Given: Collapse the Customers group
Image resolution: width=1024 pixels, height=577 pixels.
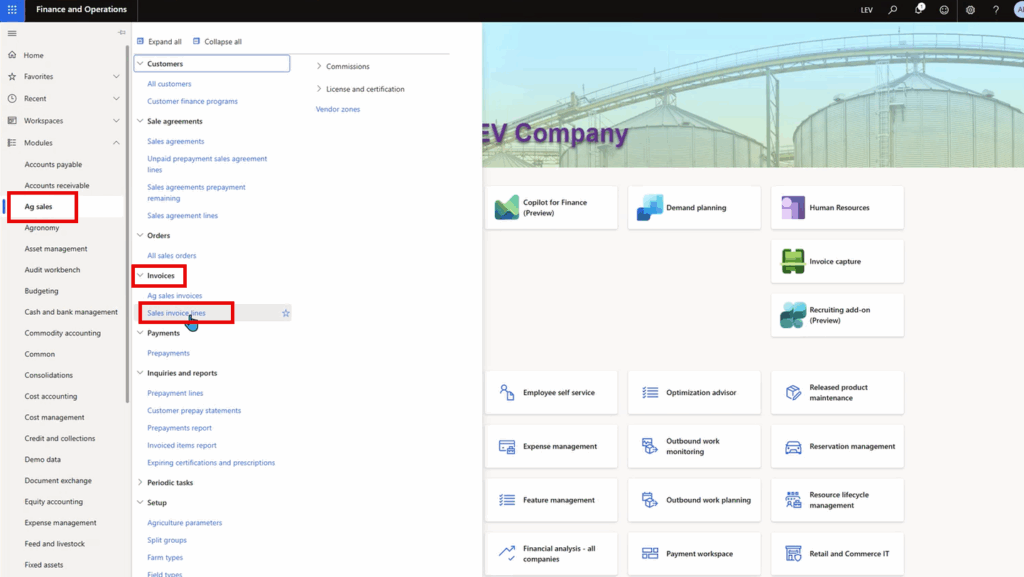Looking at the screenshot, I should pyautogui.click(x=140, y=63).
